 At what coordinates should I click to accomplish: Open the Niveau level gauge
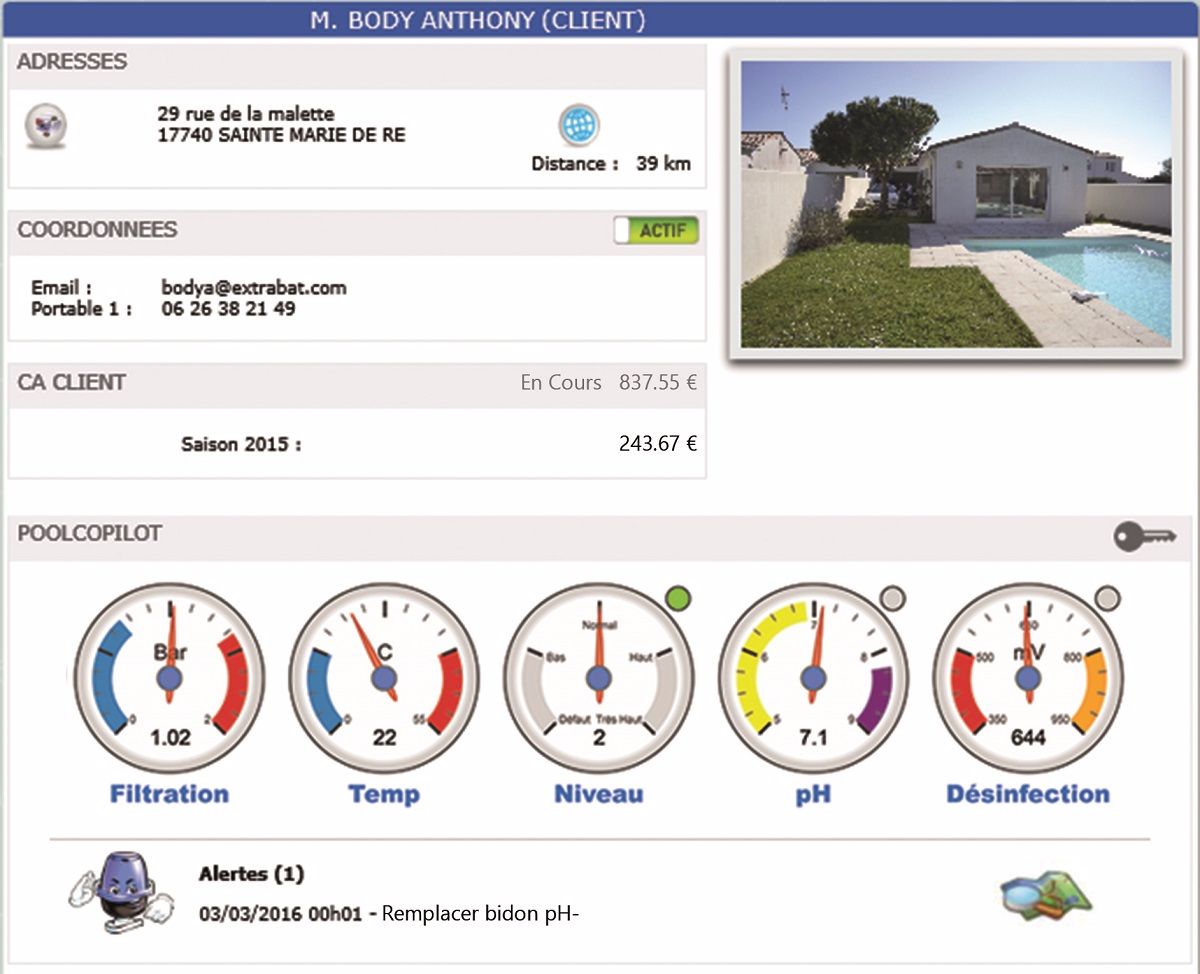click(598, 679)
